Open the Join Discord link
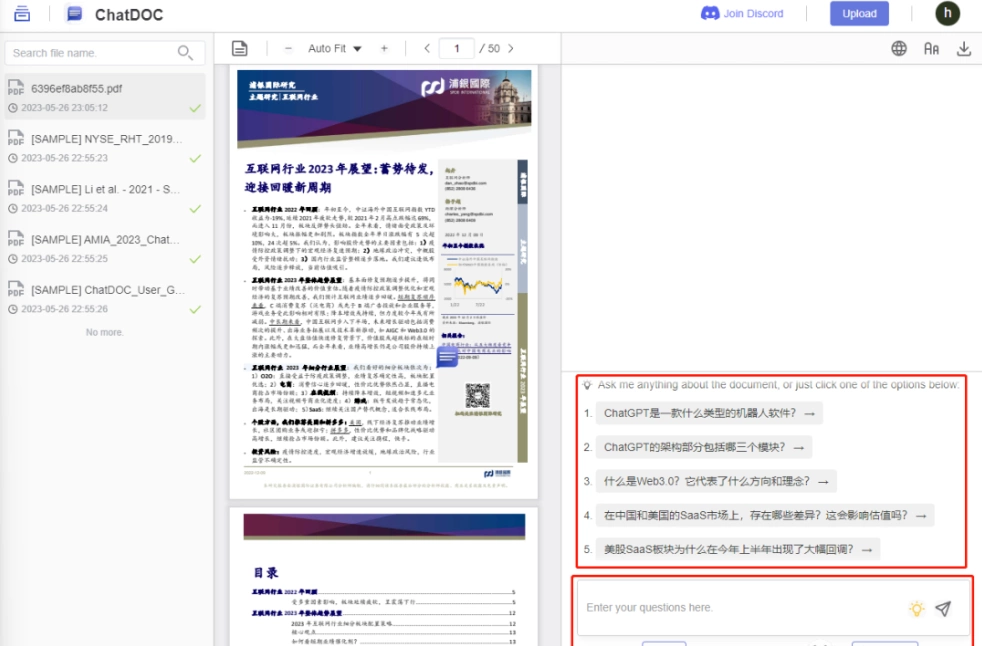Image resolution: width=982 pixels, height=646 pixels. [742, 13]
